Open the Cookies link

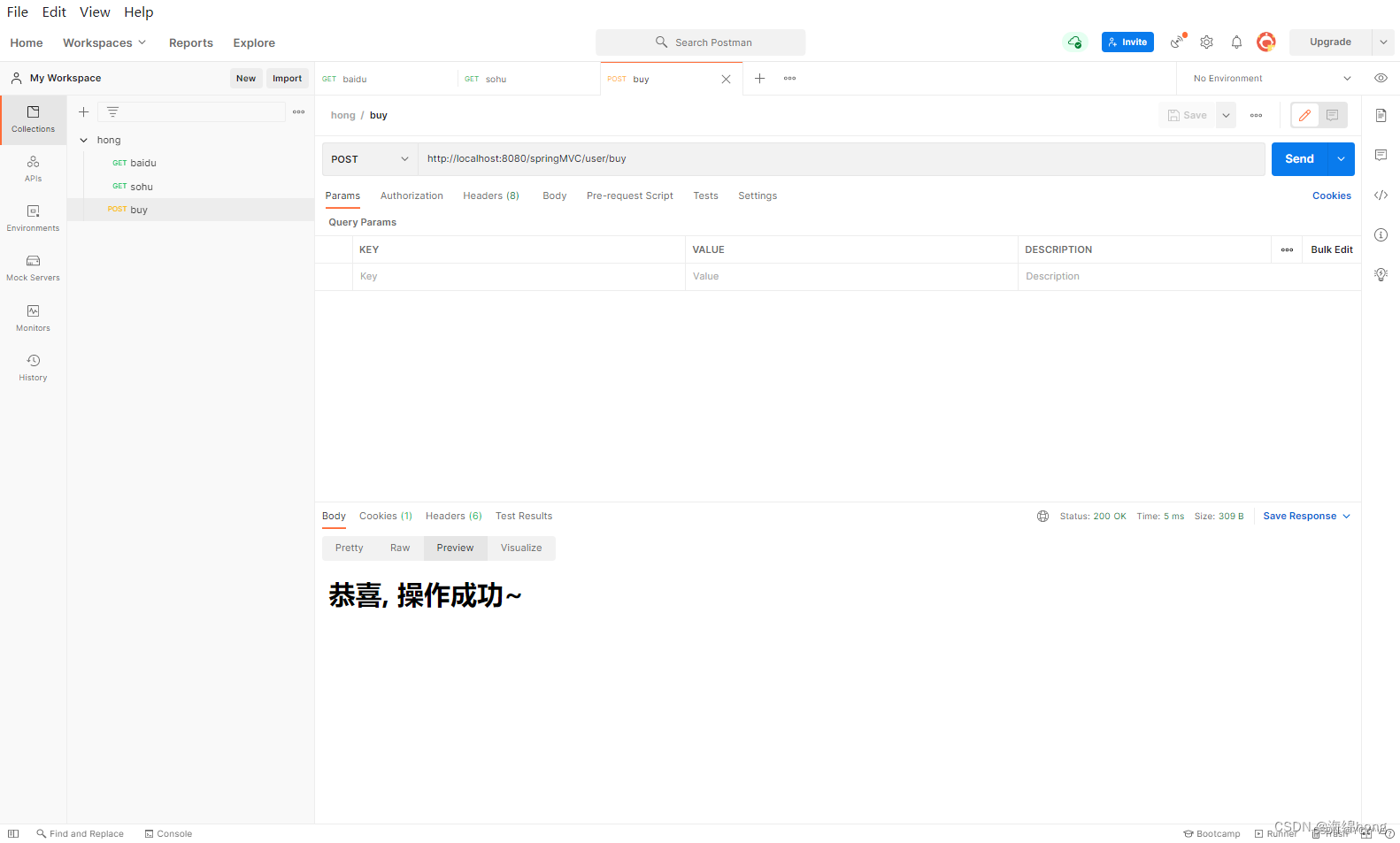point(1331,195)
